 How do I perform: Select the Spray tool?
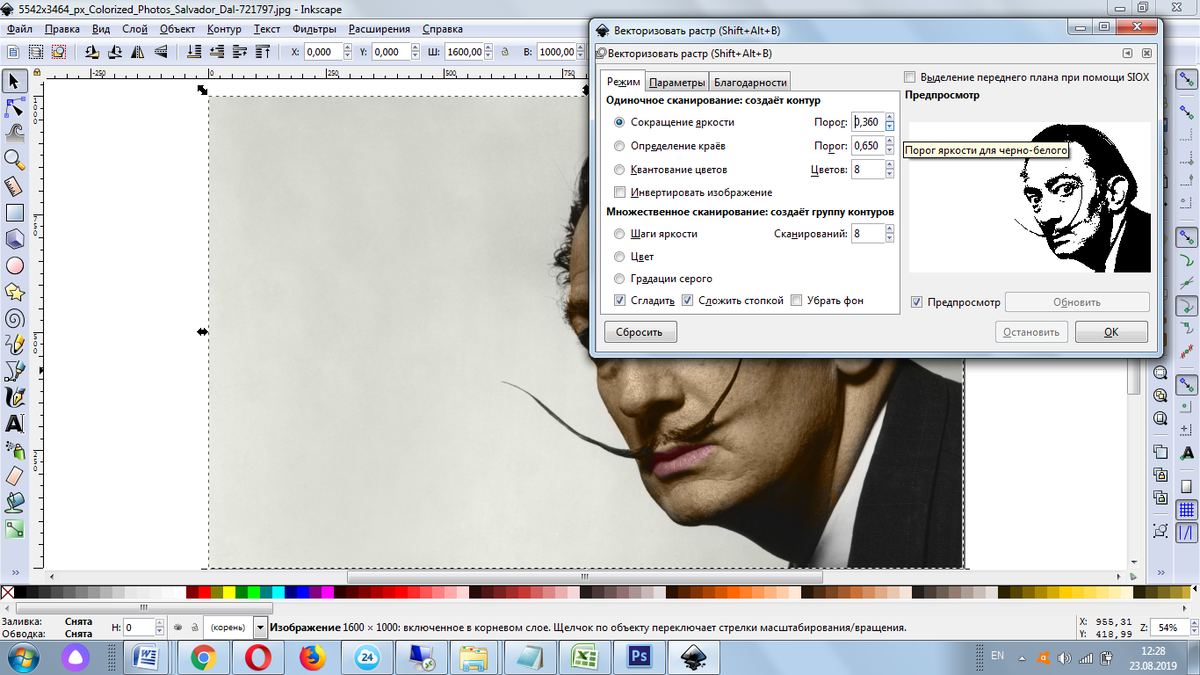(x=15, y=450)
